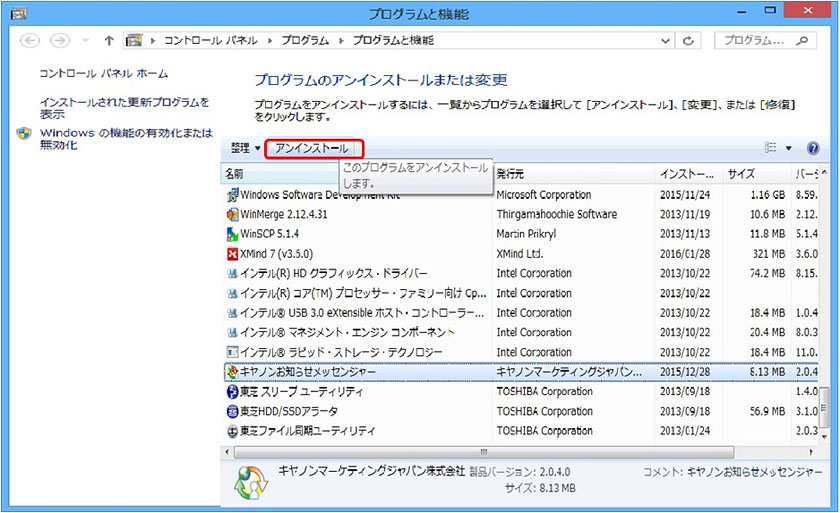Click the horizontal scrollbar of program list
The width and height of the screenshot is (840, 513).
pos(480,451)
